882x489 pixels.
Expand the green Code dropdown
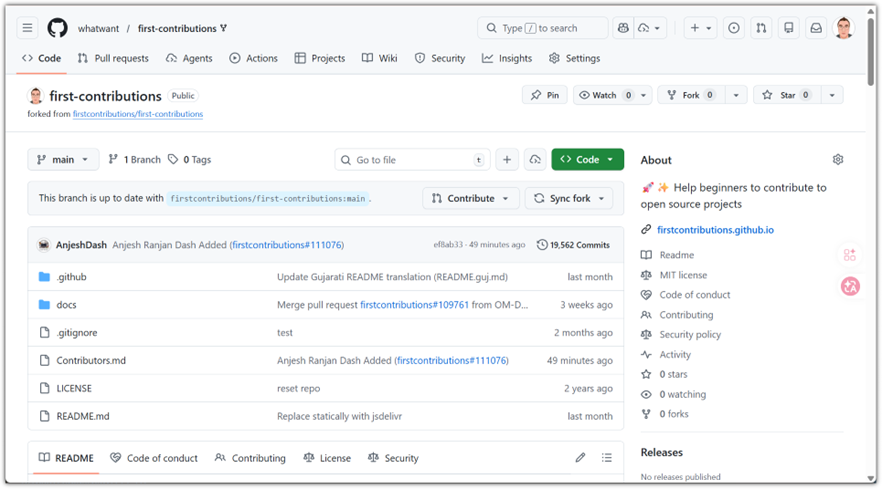click(x=587, y=159)
